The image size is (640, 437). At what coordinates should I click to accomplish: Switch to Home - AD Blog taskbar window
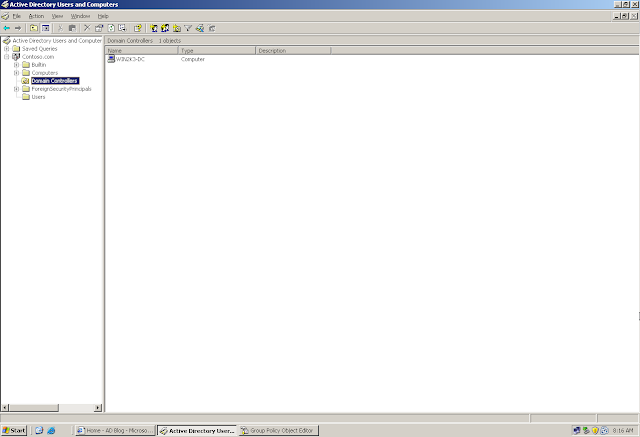coord(116,430)
